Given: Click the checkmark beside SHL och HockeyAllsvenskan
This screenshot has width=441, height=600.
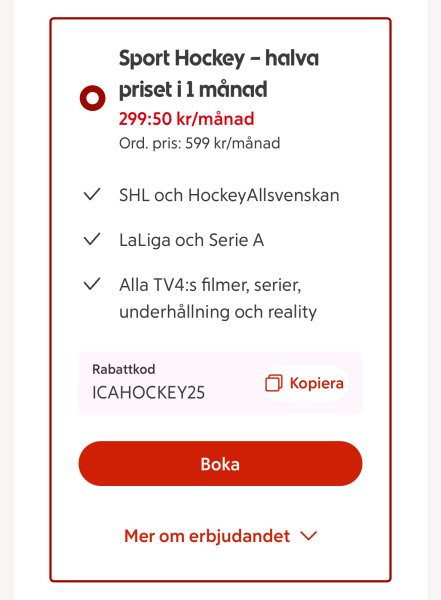Looking at the screenshot, I should (92, 194).
